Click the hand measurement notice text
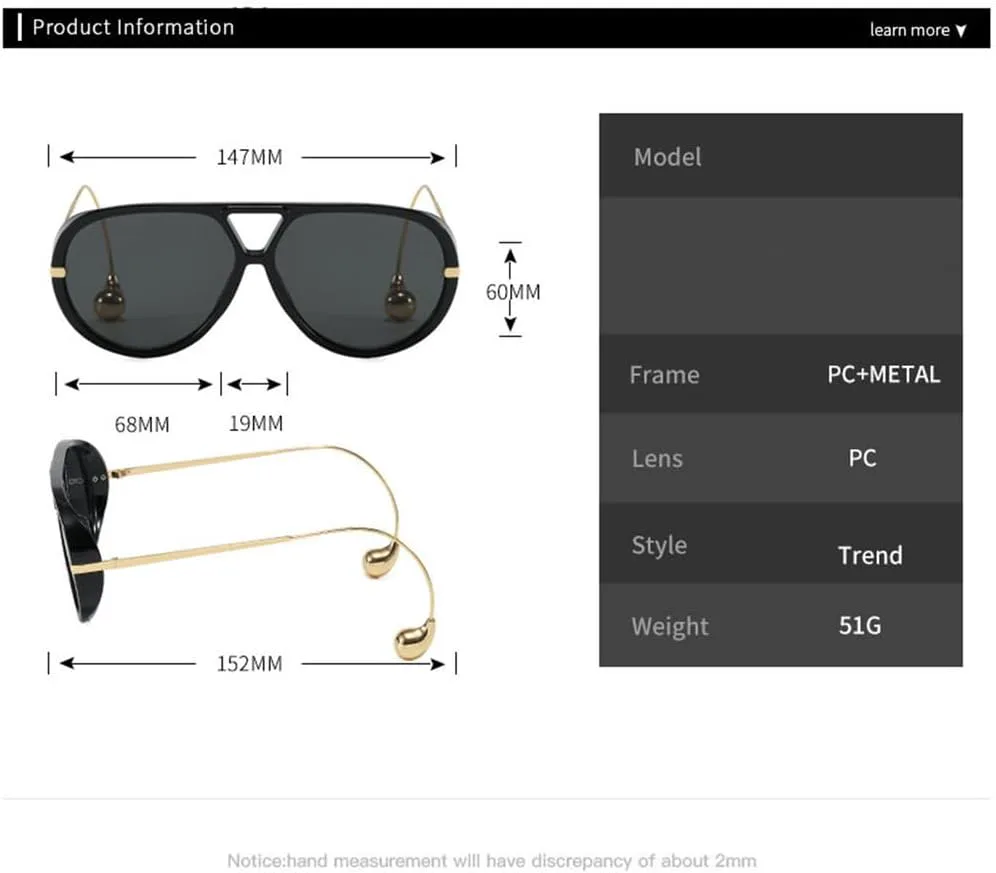The height and width of the screenshot is (873, 996). click(x=491, y=860)
